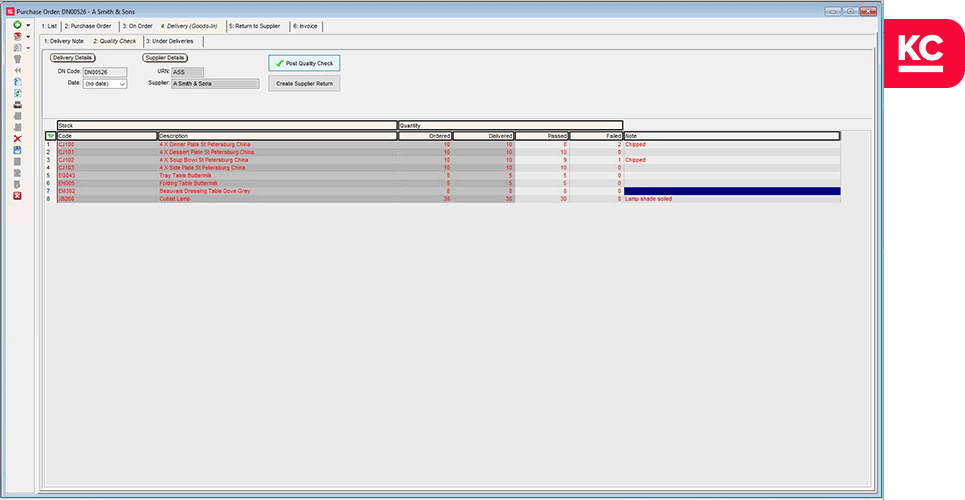Click the double left arrows rewind icon
The height and width of the screenshot is (500, 965).
[17, 70]
